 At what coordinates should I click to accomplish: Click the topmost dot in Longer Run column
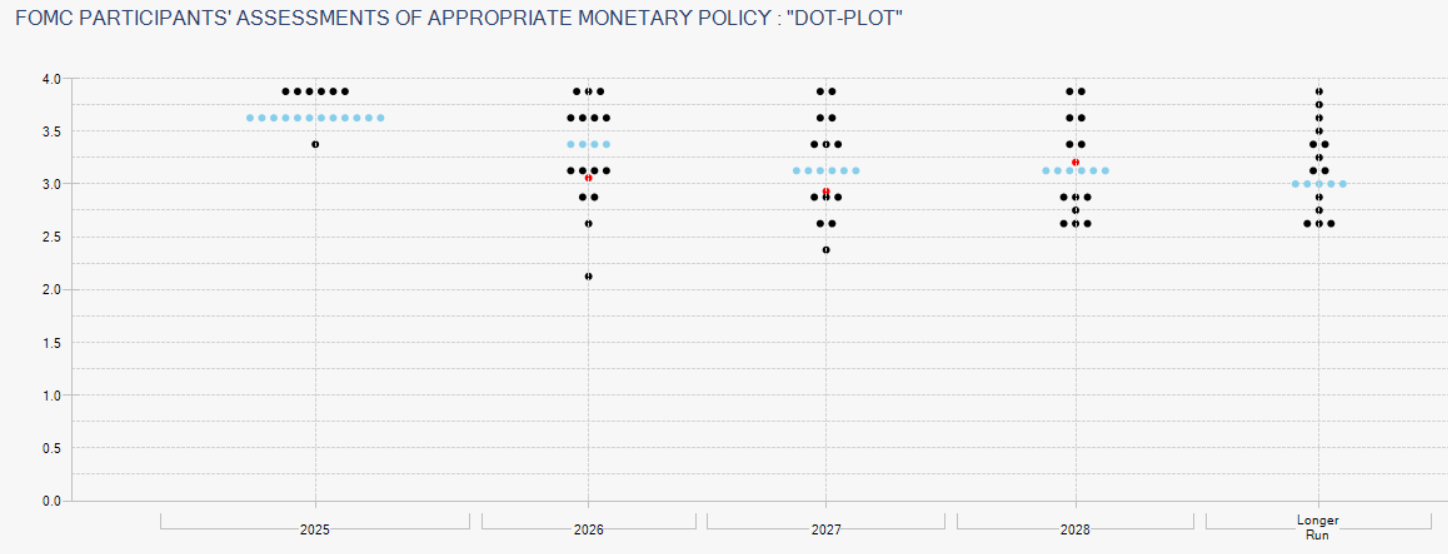1319,91
